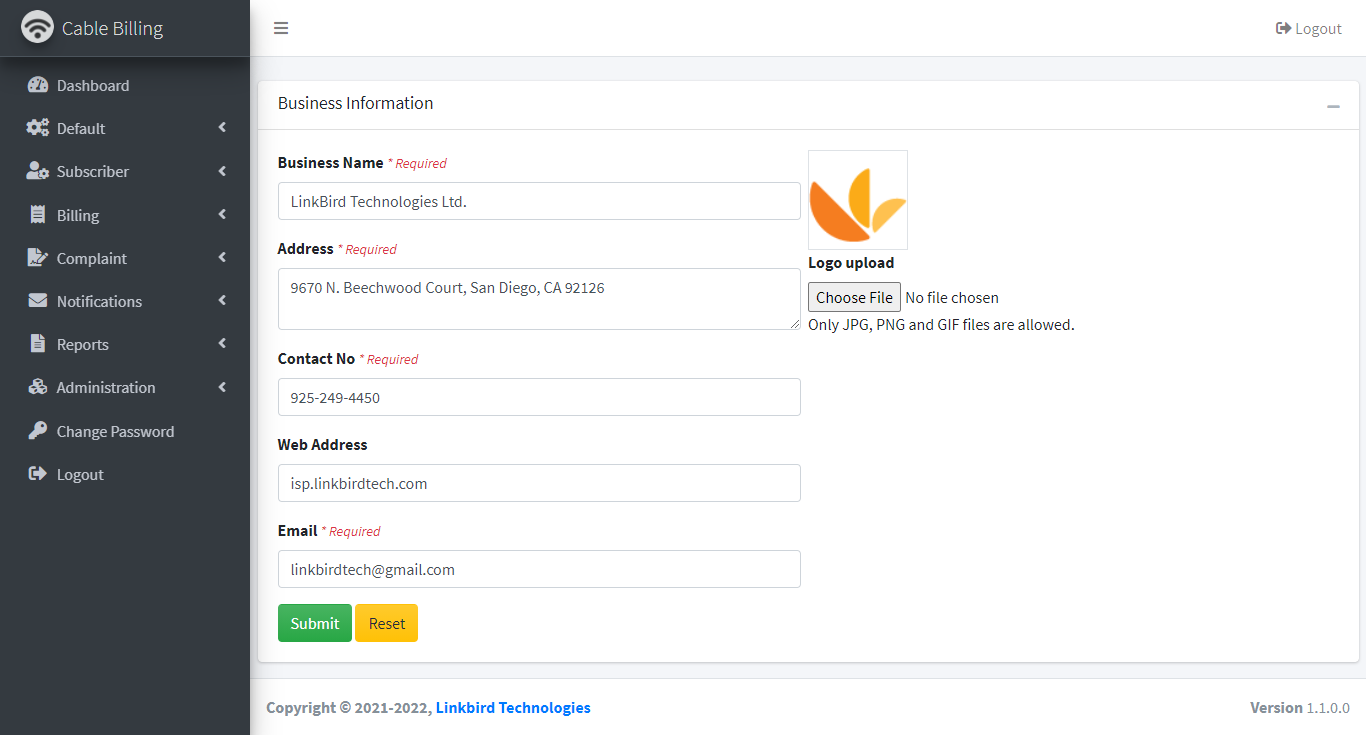Expand the Reports submenu arrow
Viewport: 1366px width, 735px height.
tap(222, 344)
